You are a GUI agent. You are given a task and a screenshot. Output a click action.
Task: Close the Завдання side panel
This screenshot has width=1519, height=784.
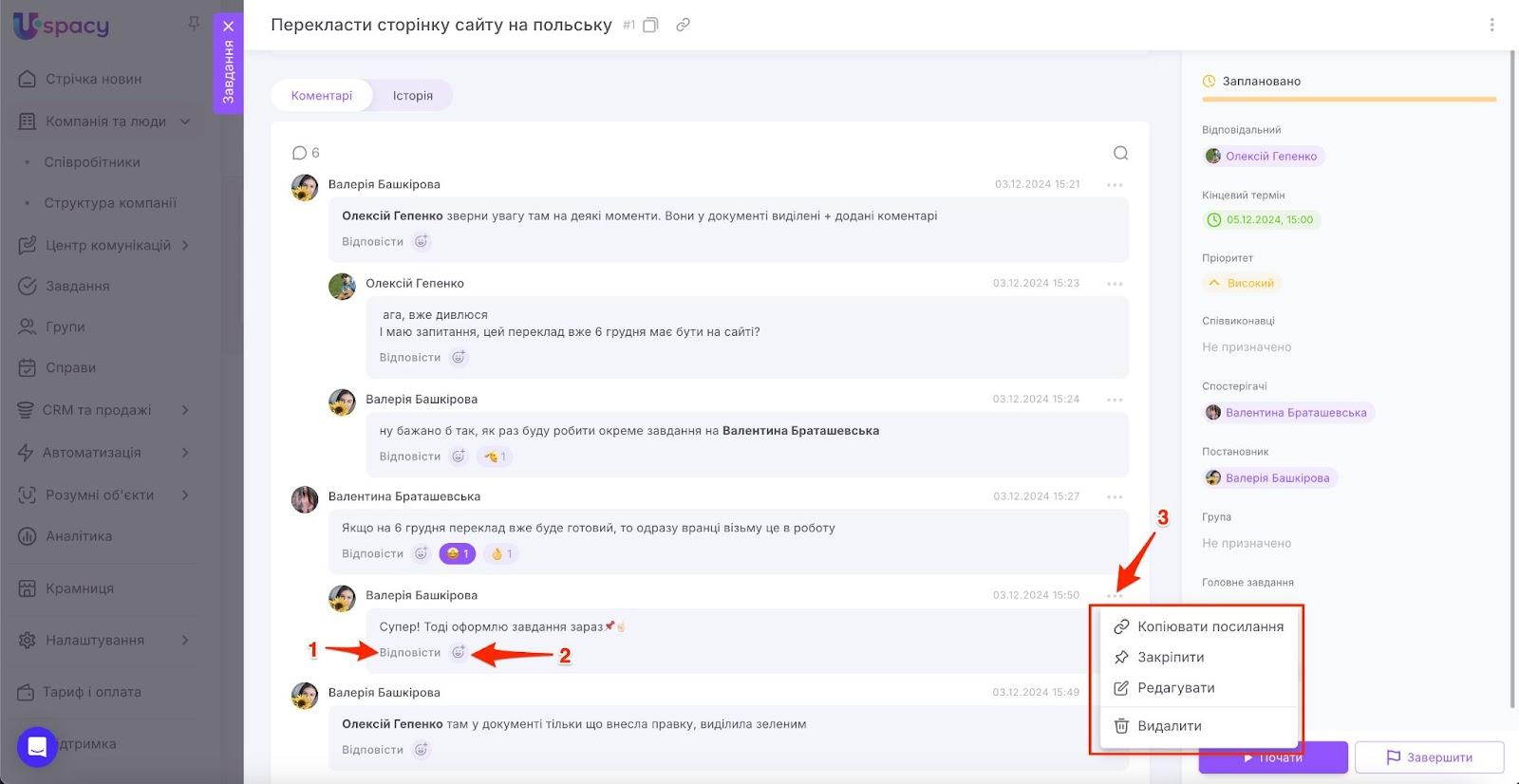click(x=228, y=27)
